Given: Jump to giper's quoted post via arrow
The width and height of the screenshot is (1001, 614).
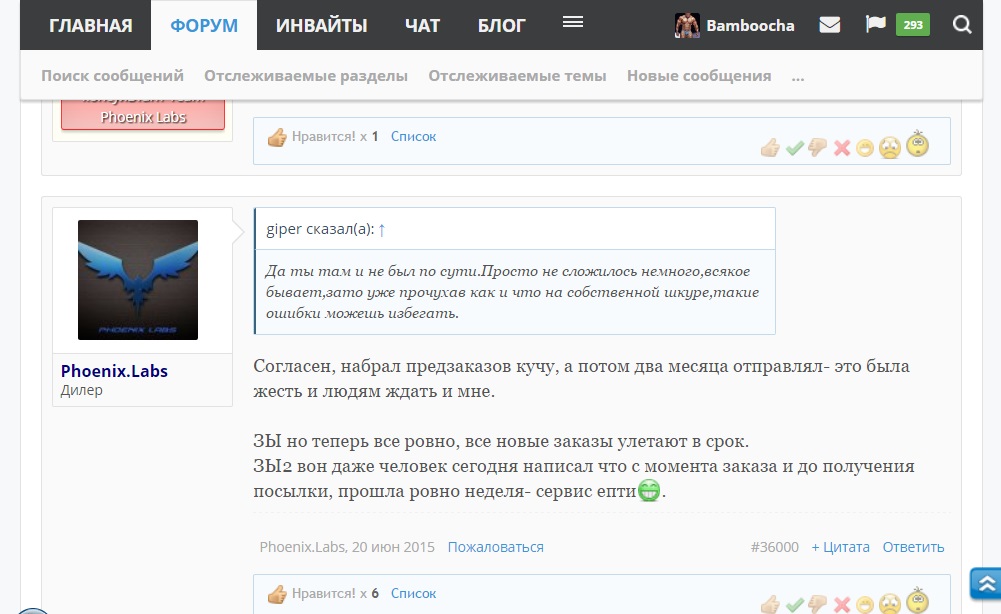Looking at the screenshot, I should tap(381, 229).
